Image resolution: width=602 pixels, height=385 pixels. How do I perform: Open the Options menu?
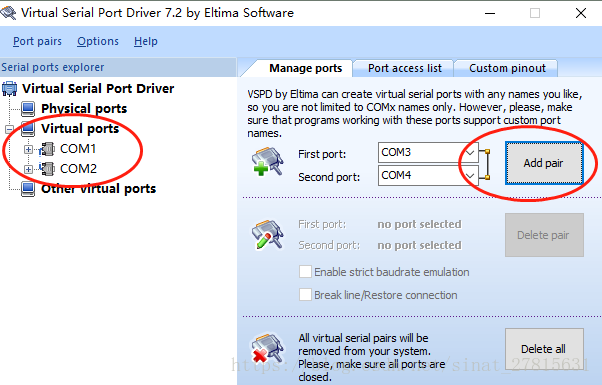tap(98, 41)
